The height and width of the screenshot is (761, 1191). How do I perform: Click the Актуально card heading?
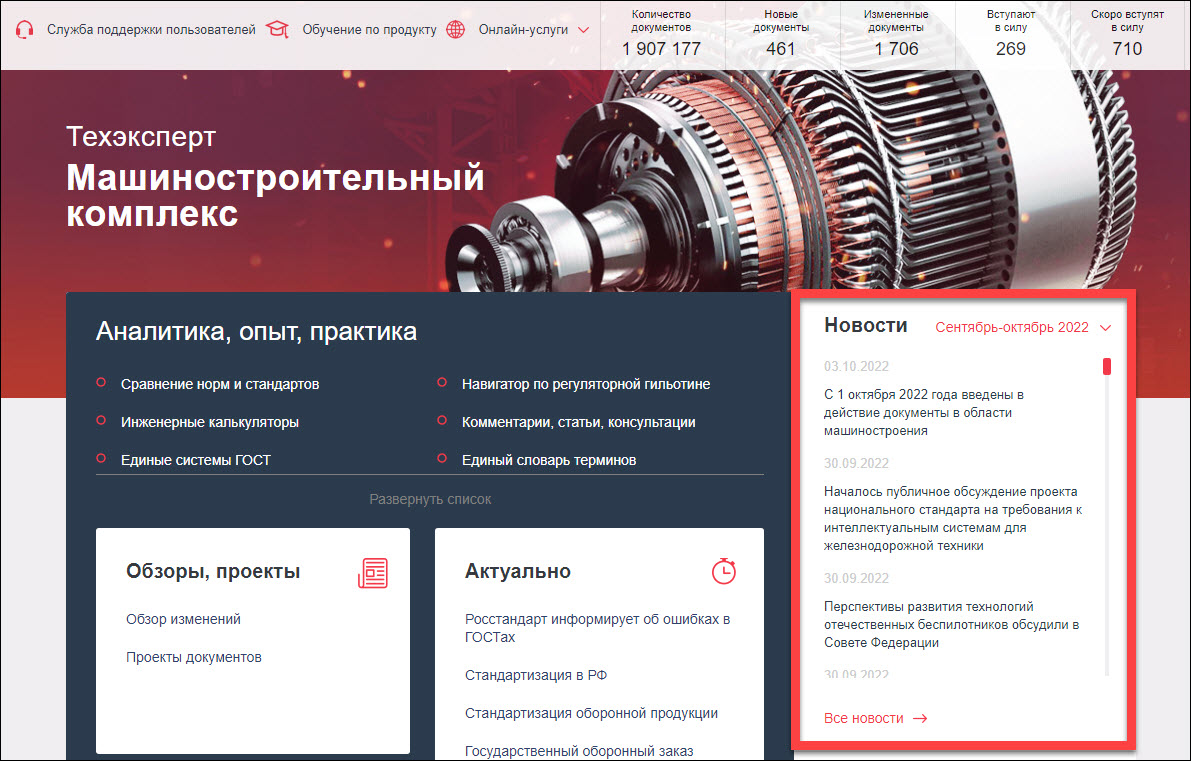pyautogui.click(x=517, y=571)
